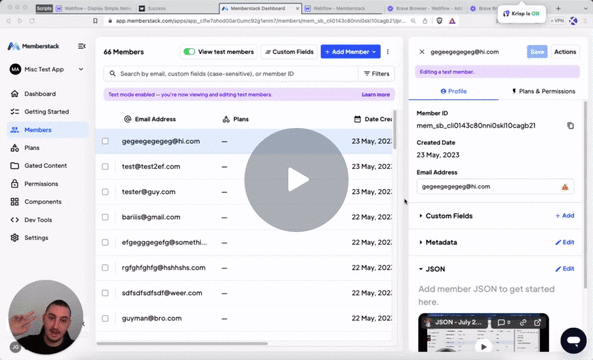Click + Add for Custom Fields

tap(565, 216)
